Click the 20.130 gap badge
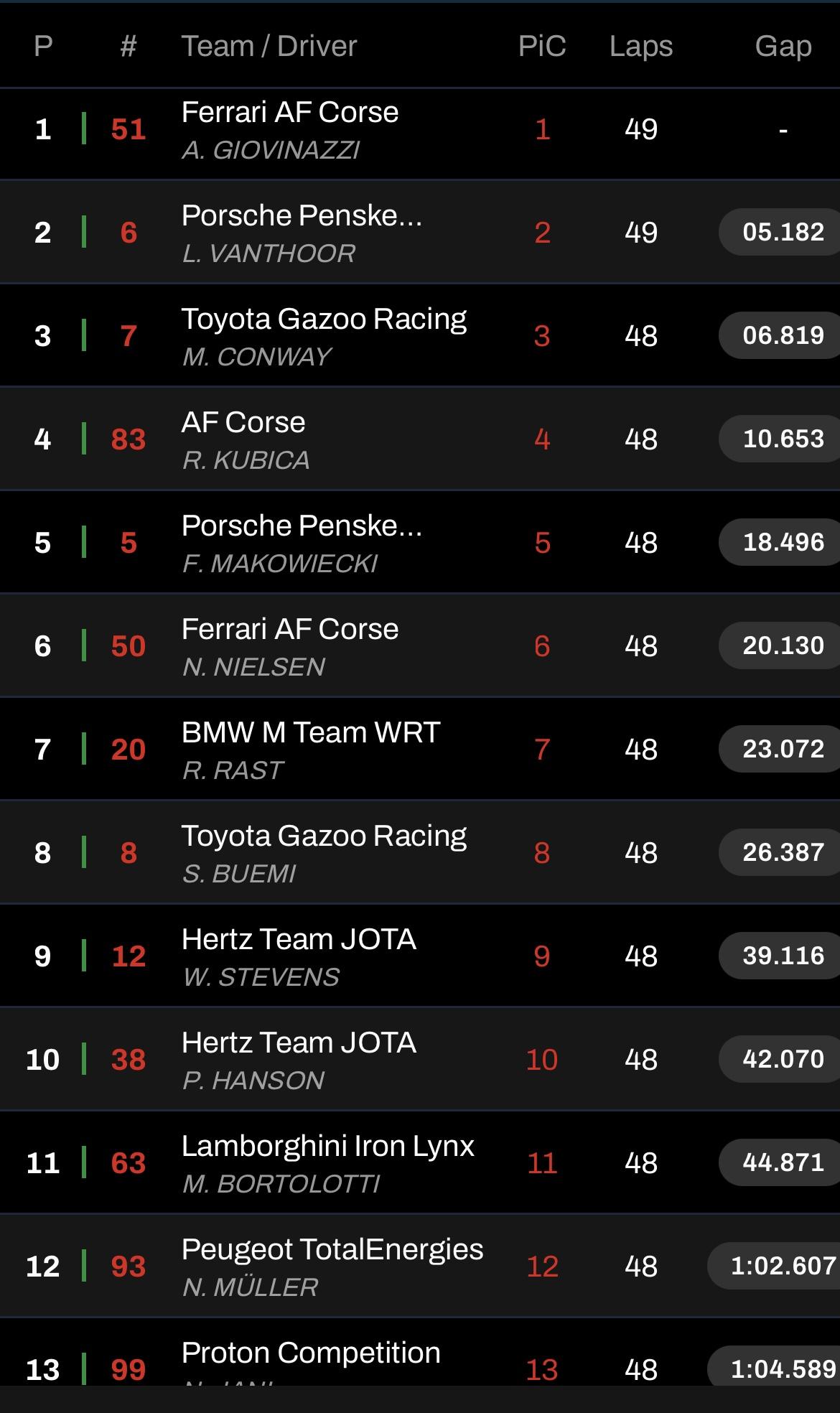The image size is (840, 1413). point(780,645)
